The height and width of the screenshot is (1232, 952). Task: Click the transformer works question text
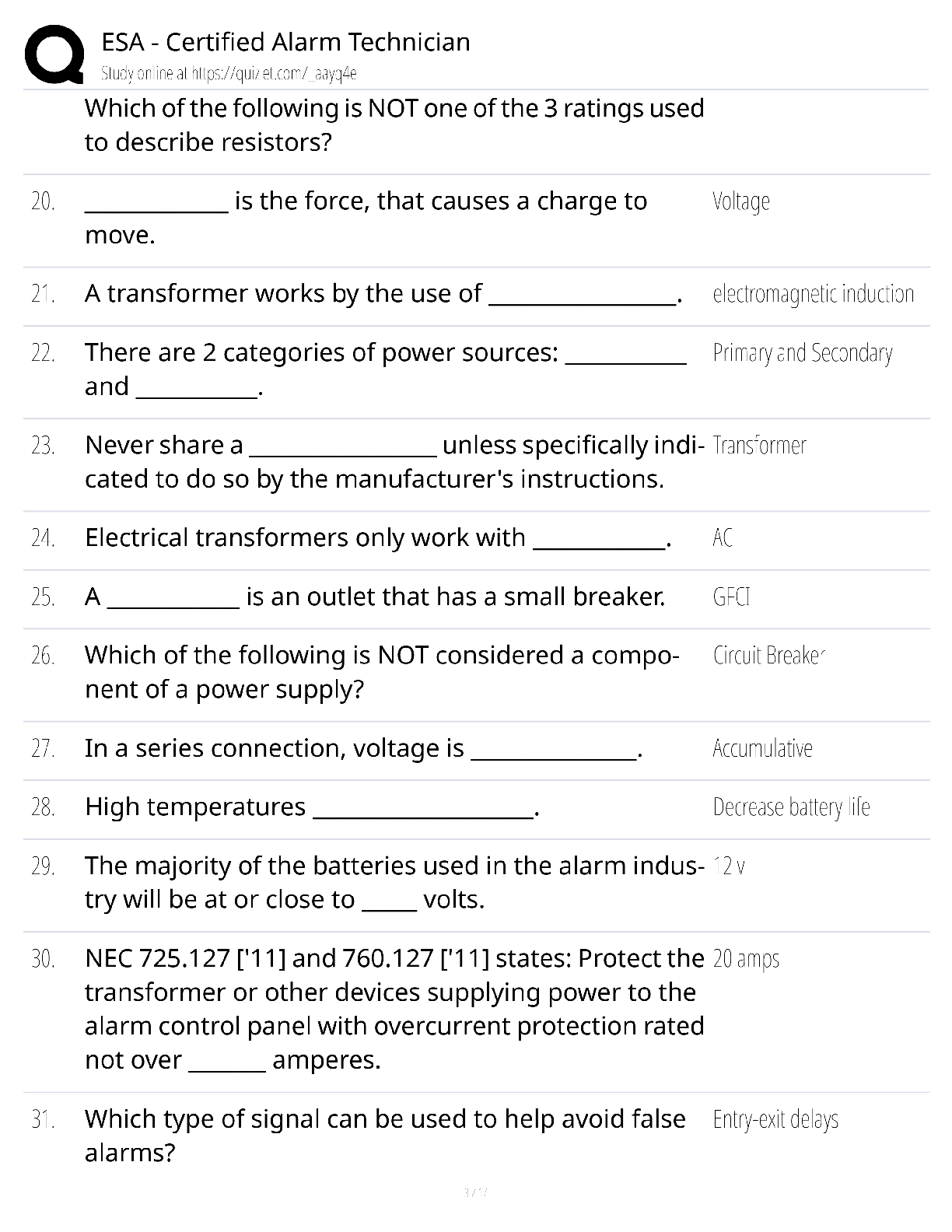pos(383,294)
